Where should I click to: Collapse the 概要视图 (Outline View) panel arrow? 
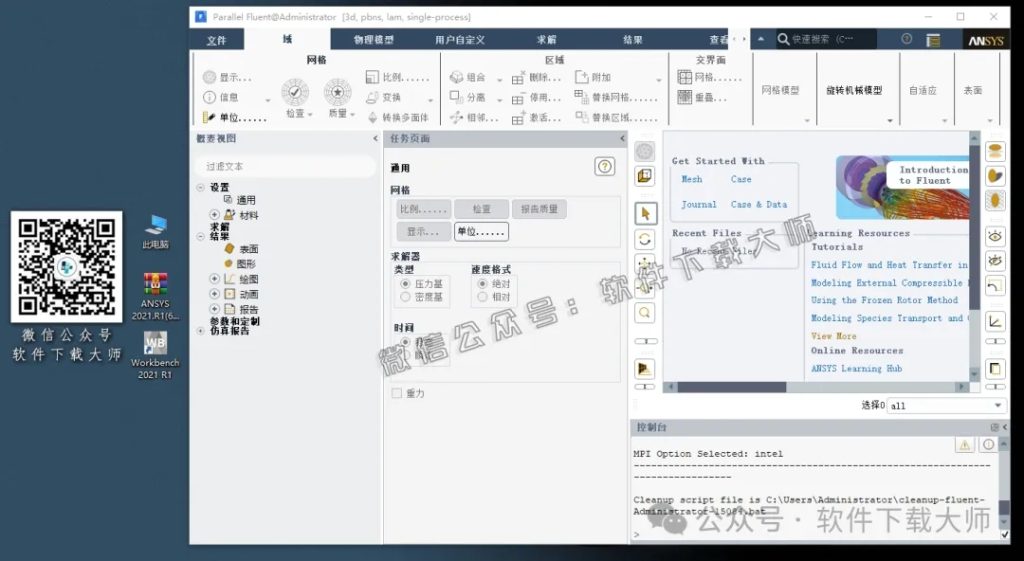[376, 138]
